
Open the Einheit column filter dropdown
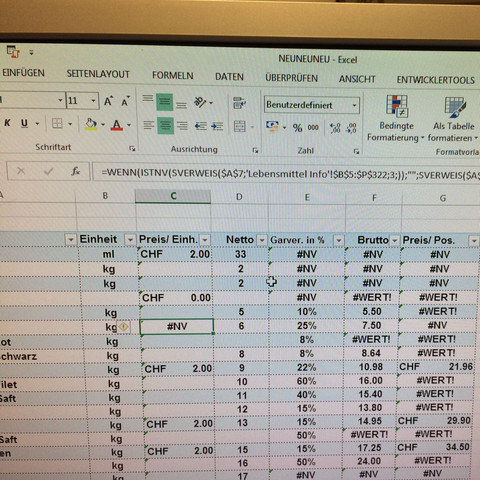click(130, 239)
